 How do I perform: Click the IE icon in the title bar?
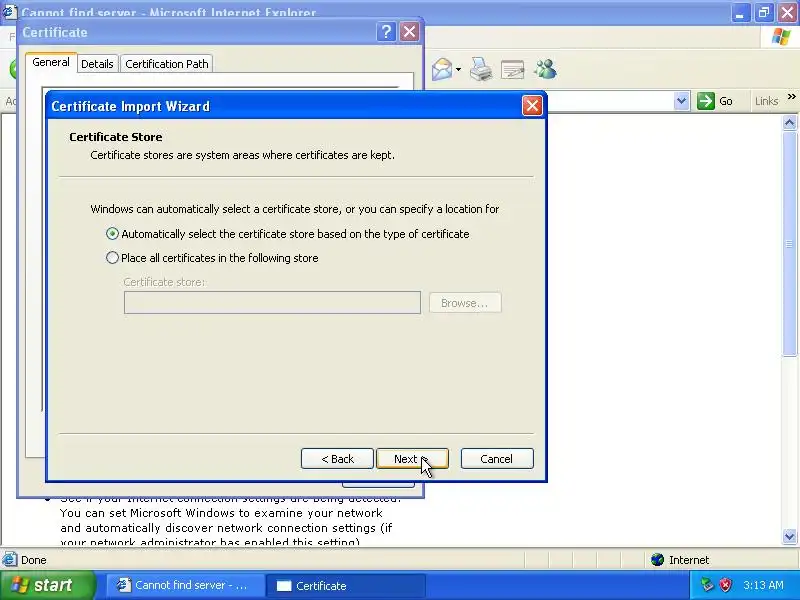coord(9,11)
